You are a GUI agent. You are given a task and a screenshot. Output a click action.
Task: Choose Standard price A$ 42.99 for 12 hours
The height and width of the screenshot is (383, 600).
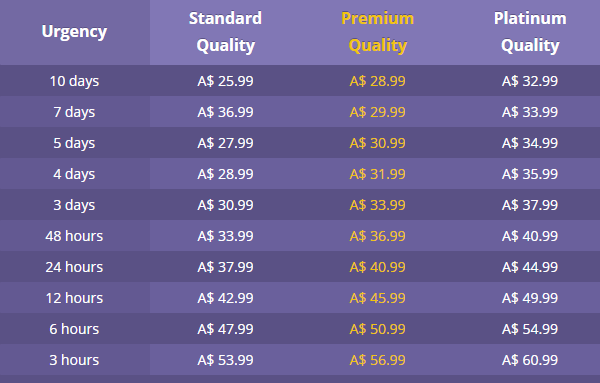click(225, 298)
